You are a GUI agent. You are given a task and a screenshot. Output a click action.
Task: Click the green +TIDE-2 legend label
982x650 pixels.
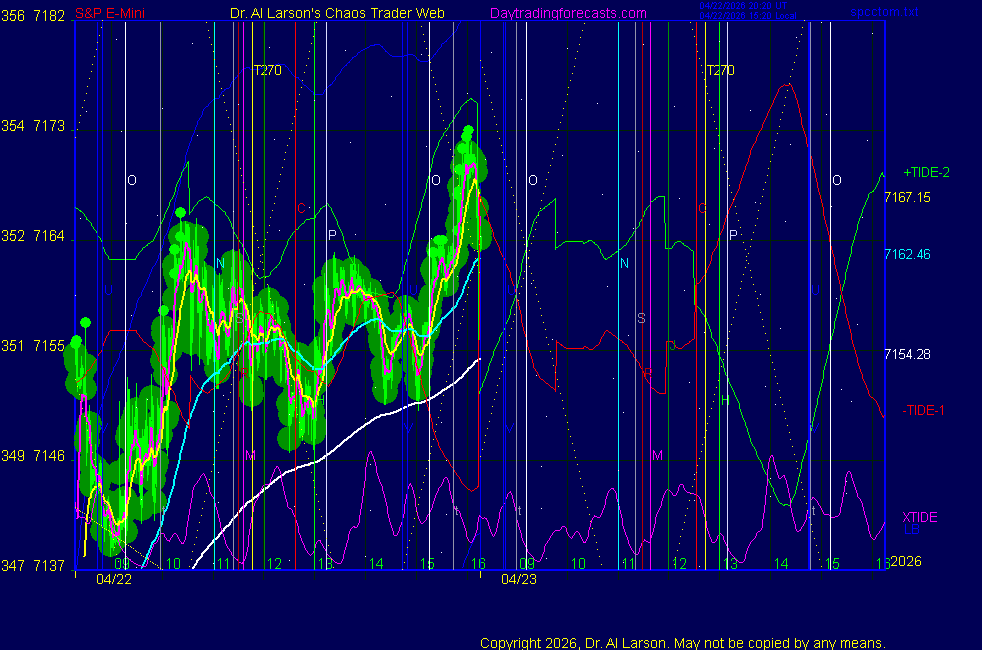[x=926, y=172]
